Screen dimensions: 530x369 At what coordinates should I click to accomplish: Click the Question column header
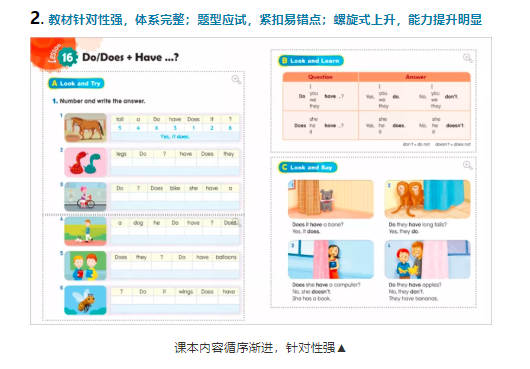click(x=320, y=77)
